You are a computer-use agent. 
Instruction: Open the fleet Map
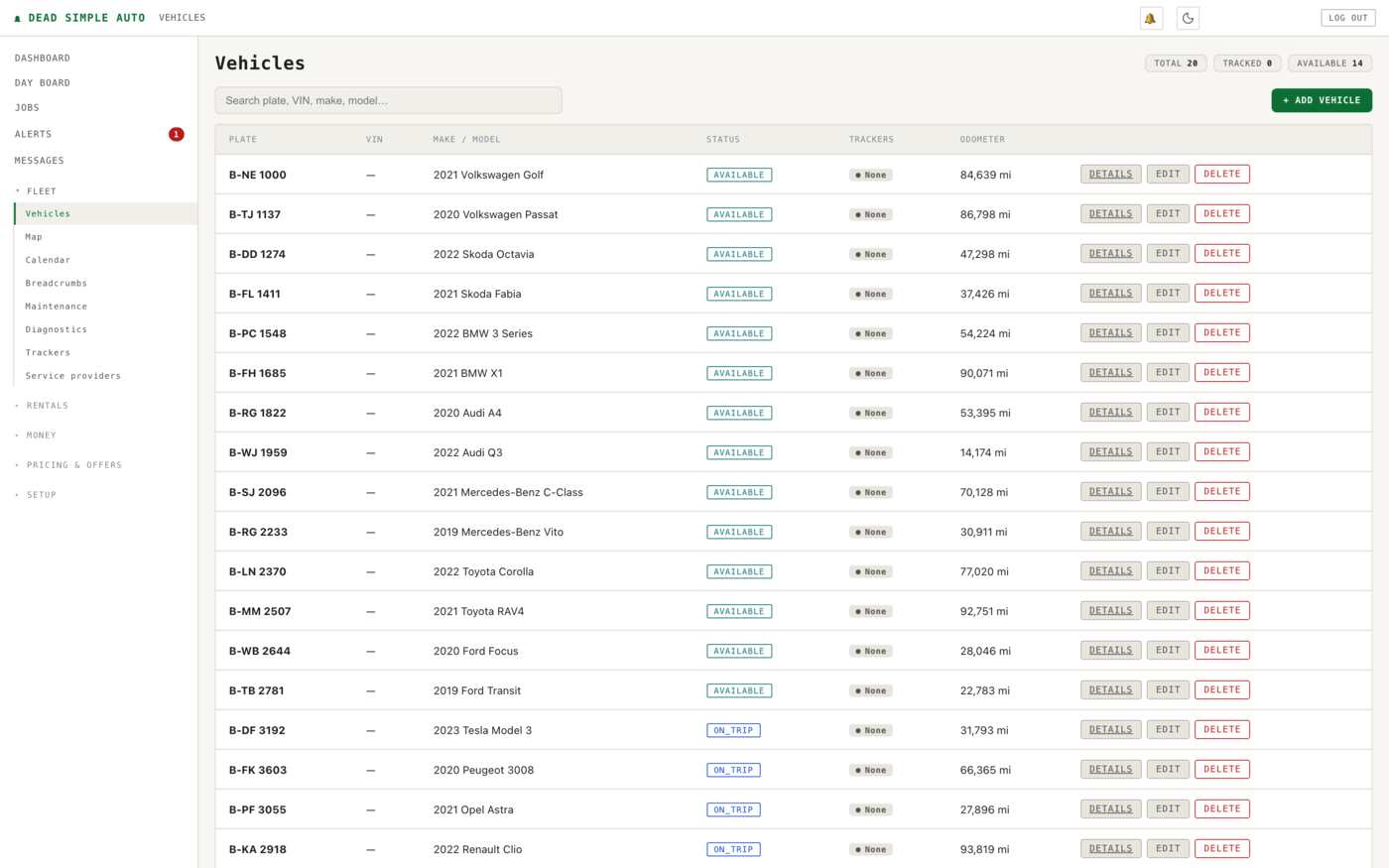click(34, 237)
